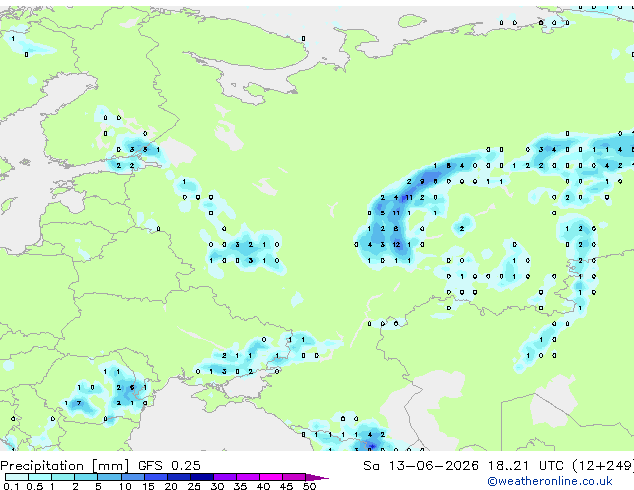Click the '10' legend scale label
634x490 pixels.
coord(125,486)
